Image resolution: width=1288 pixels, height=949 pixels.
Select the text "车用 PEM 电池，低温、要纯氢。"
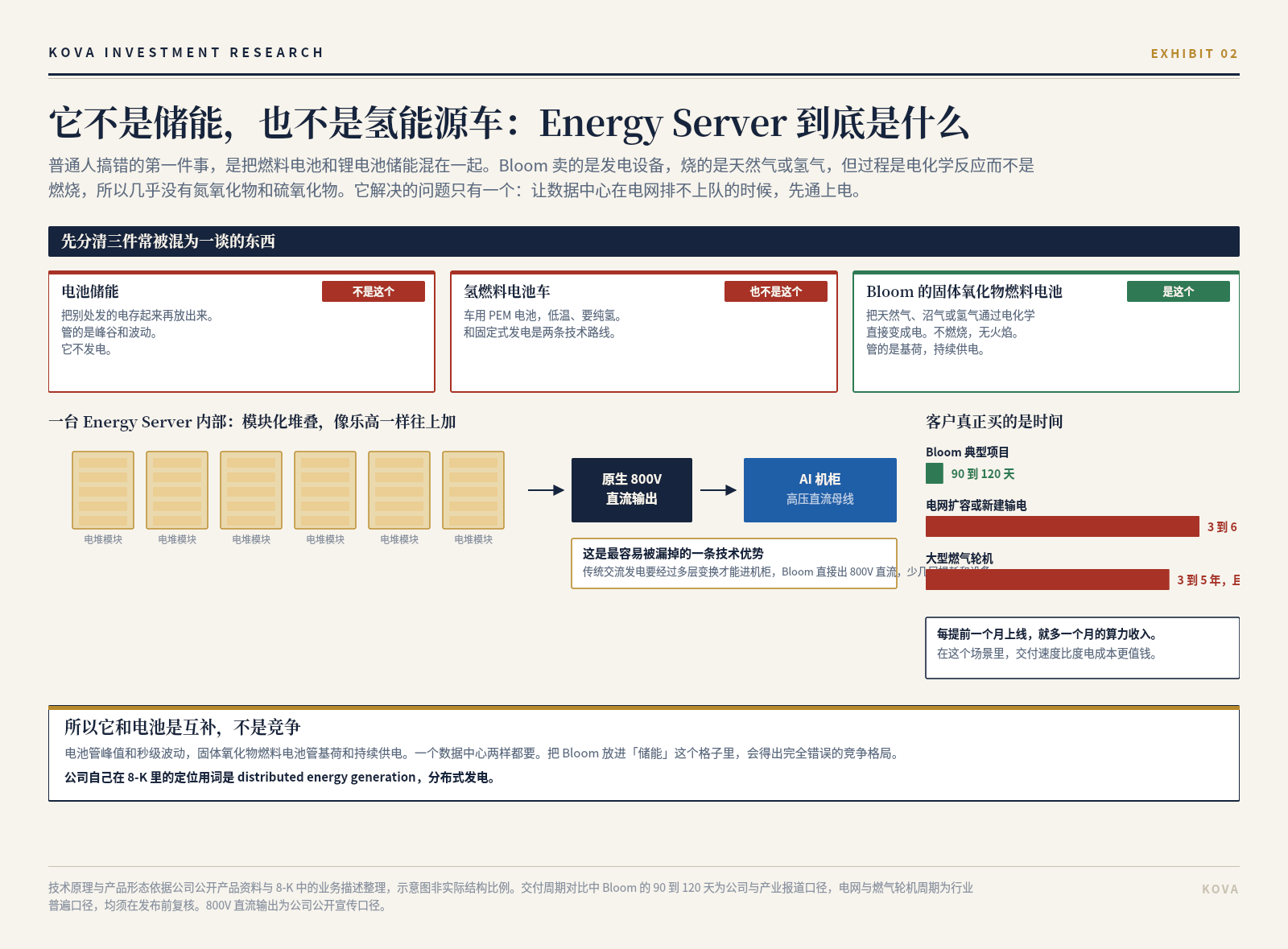click(543, 316)
